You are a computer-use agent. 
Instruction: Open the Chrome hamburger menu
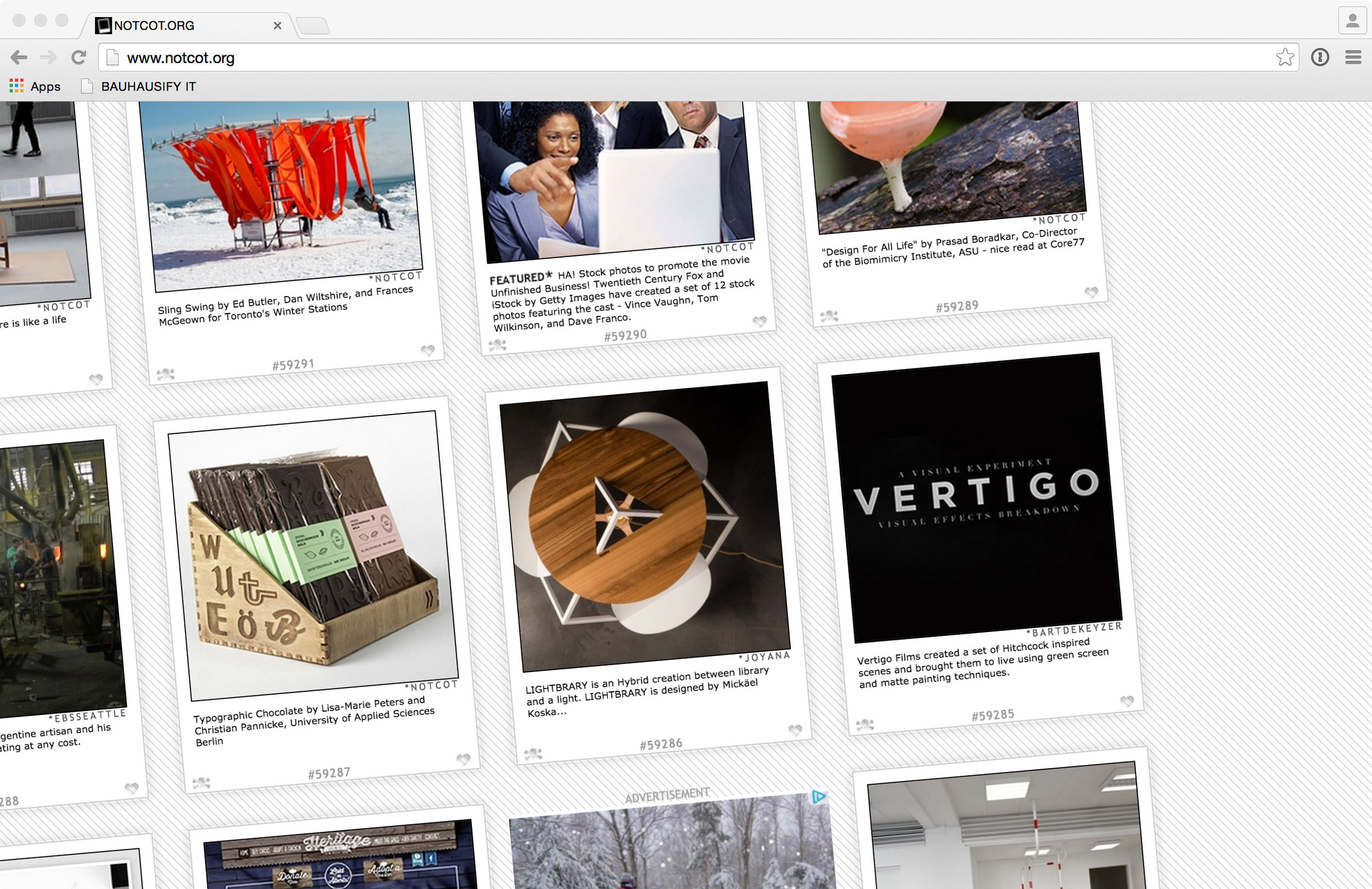tap(1353, 57)
